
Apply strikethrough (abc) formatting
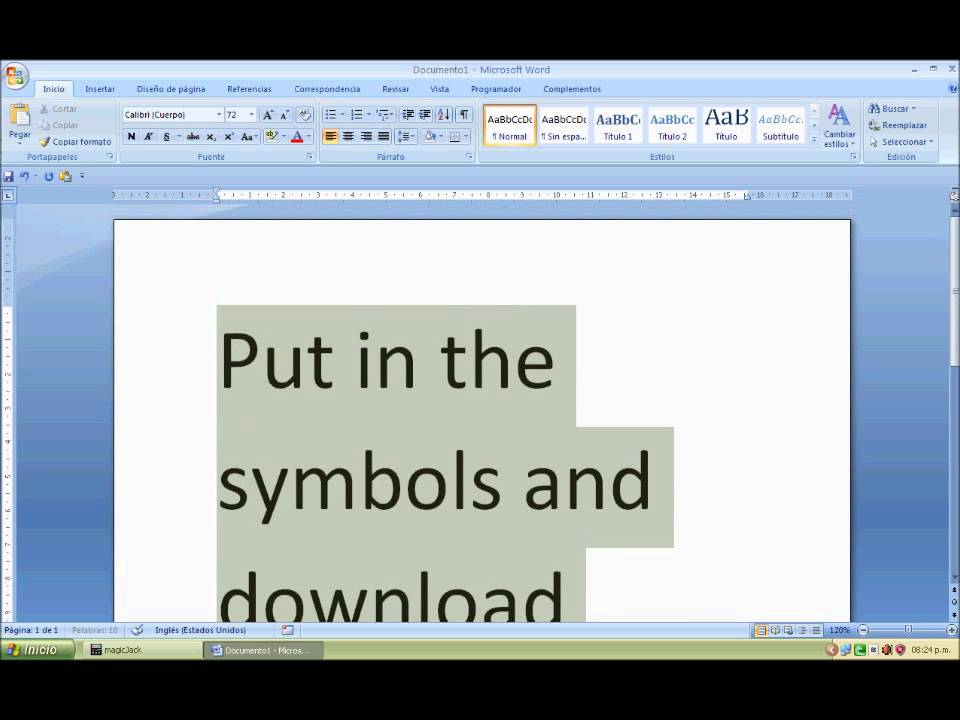(193, 137)
